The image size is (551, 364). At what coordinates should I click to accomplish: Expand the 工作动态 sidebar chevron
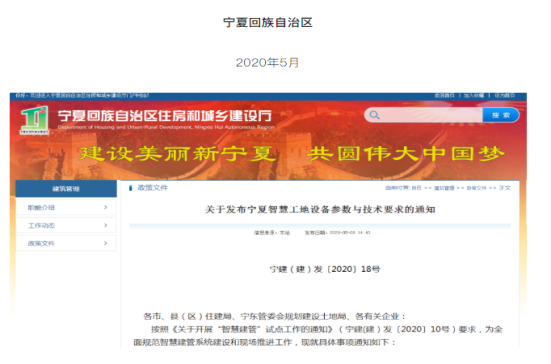(105, 225)
